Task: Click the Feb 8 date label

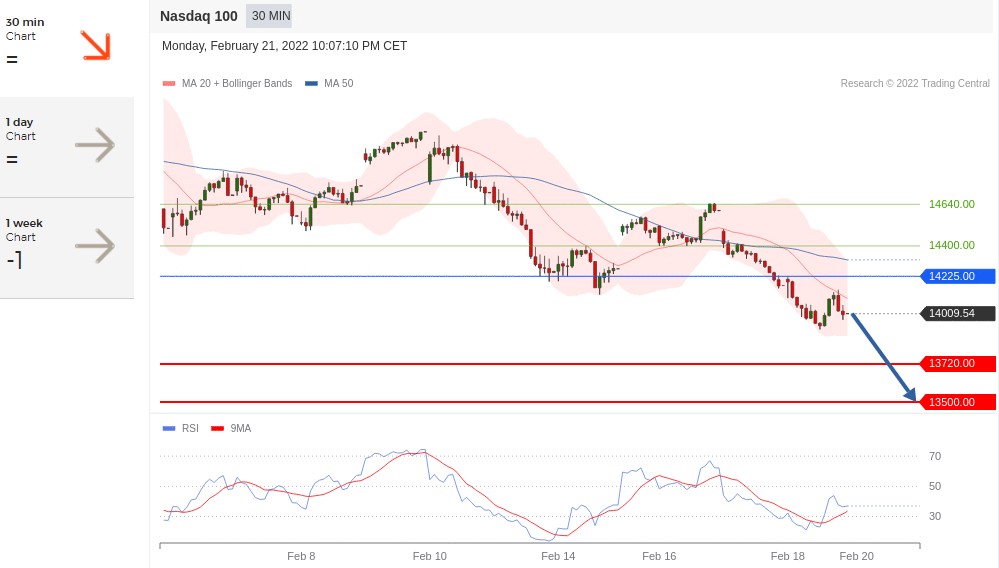Action: pos(301,556)
